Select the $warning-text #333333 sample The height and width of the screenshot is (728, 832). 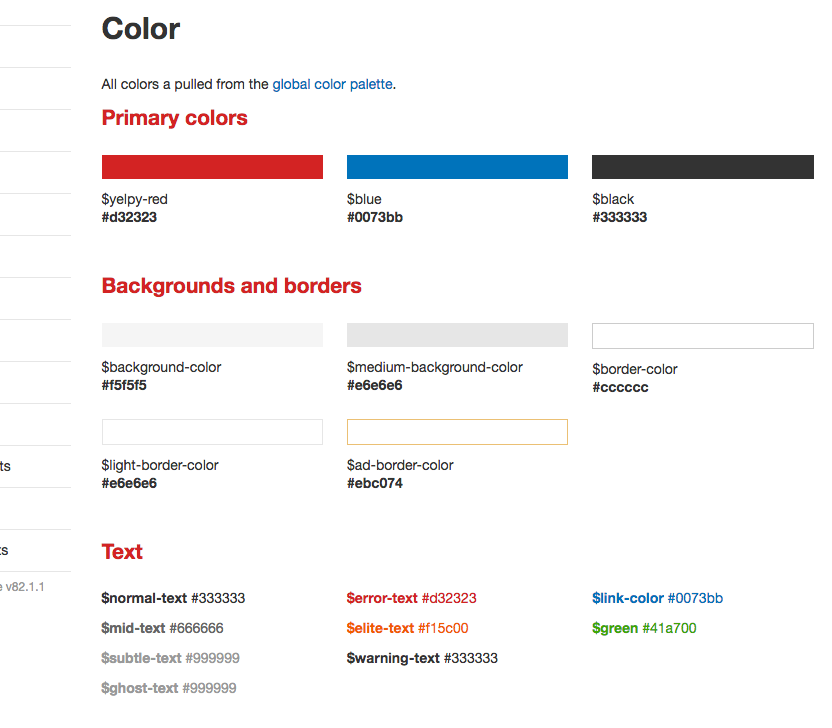(422, 658)
